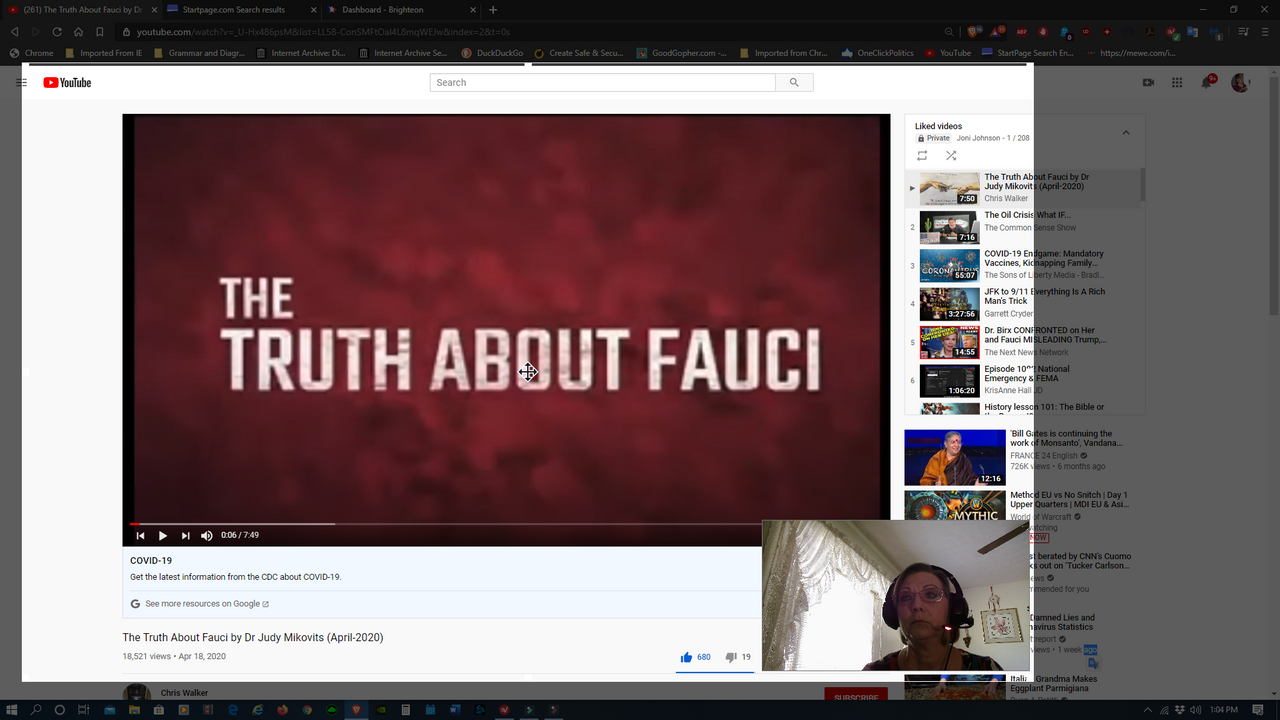Toggle shuffle for Liked videos playlist

tap(951, 156)
